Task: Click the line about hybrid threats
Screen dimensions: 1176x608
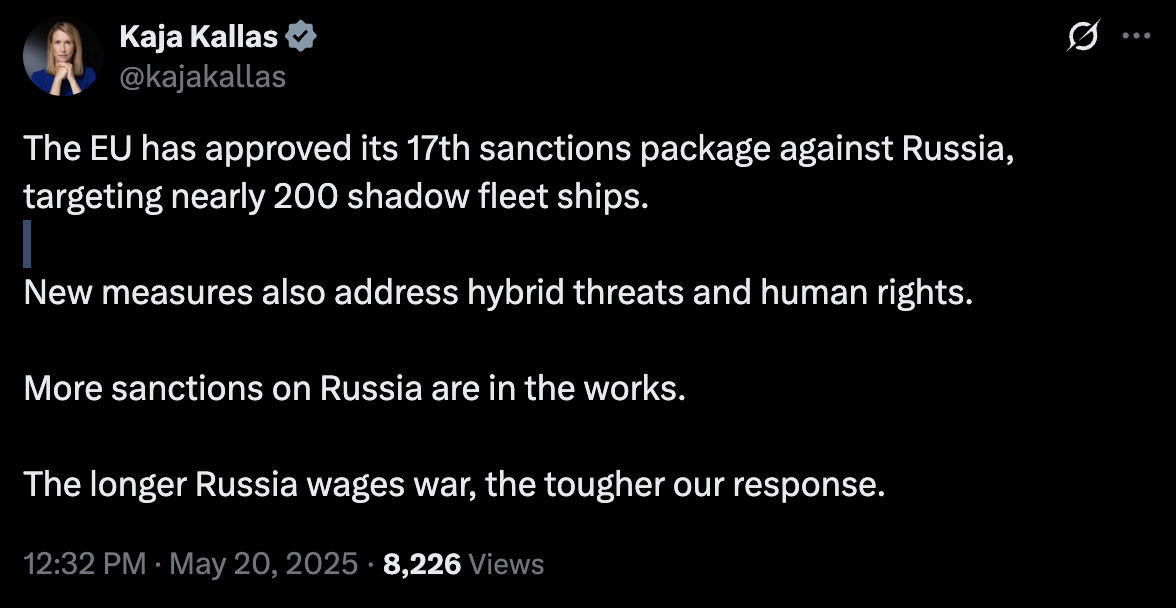Action: (497, 292)
